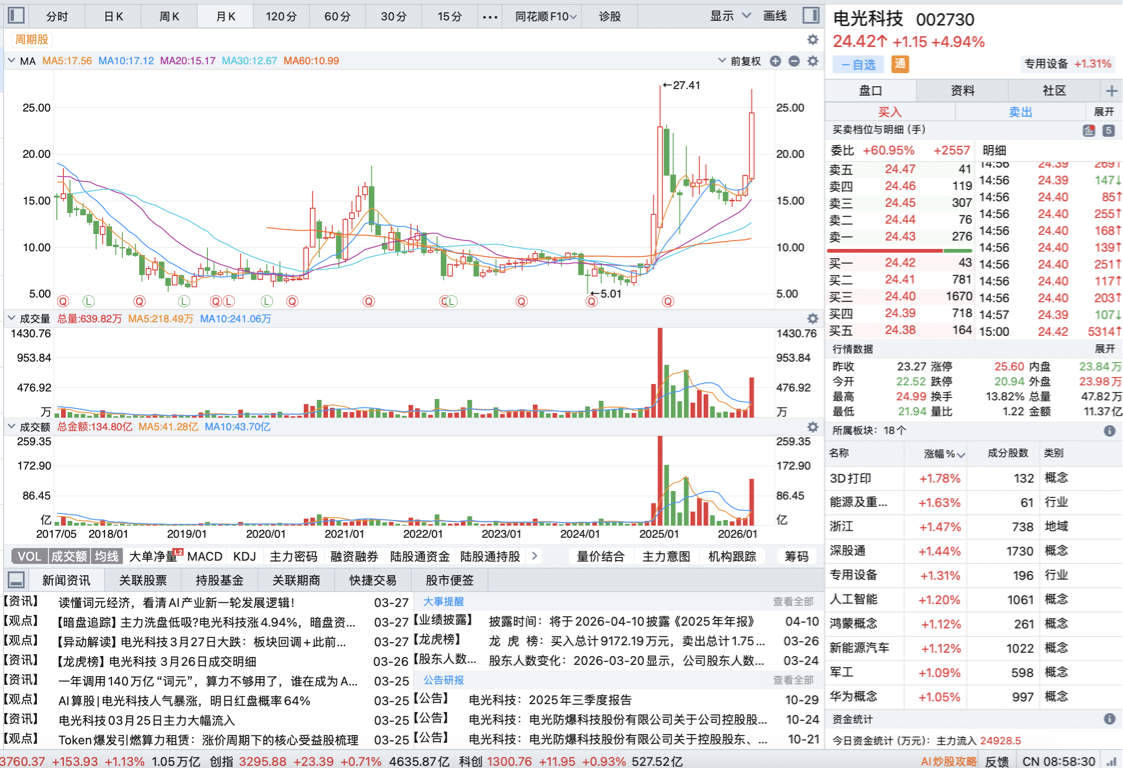Open 前复权 adjustment dropdown
The image size is (1123, 768).
pyautogui.click(x=740, y=61)
